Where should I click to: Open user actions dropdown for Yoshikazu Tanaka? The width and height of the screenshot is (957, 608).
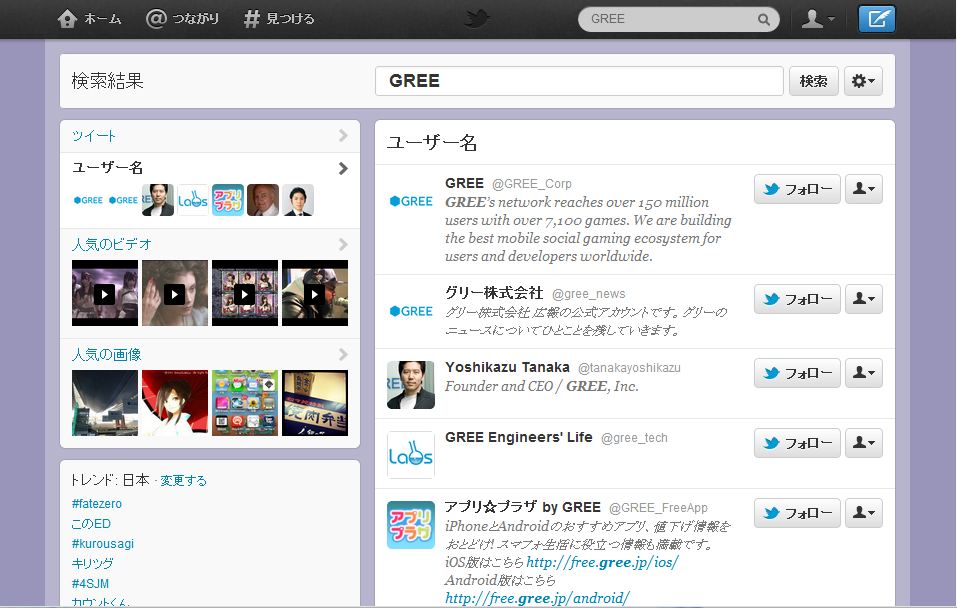[x=864, y=373]
